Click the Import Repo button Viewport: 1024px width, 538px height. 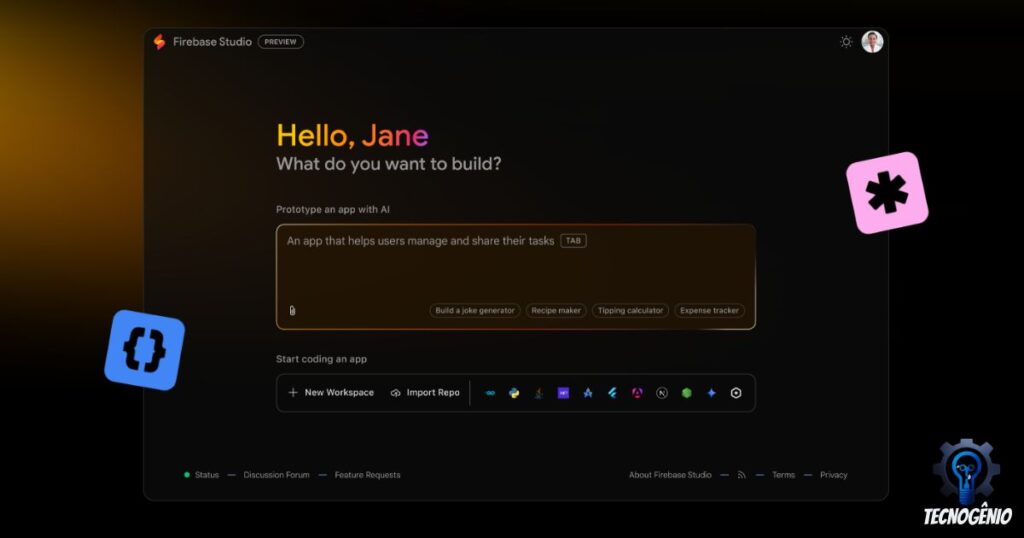pos(425,393)
